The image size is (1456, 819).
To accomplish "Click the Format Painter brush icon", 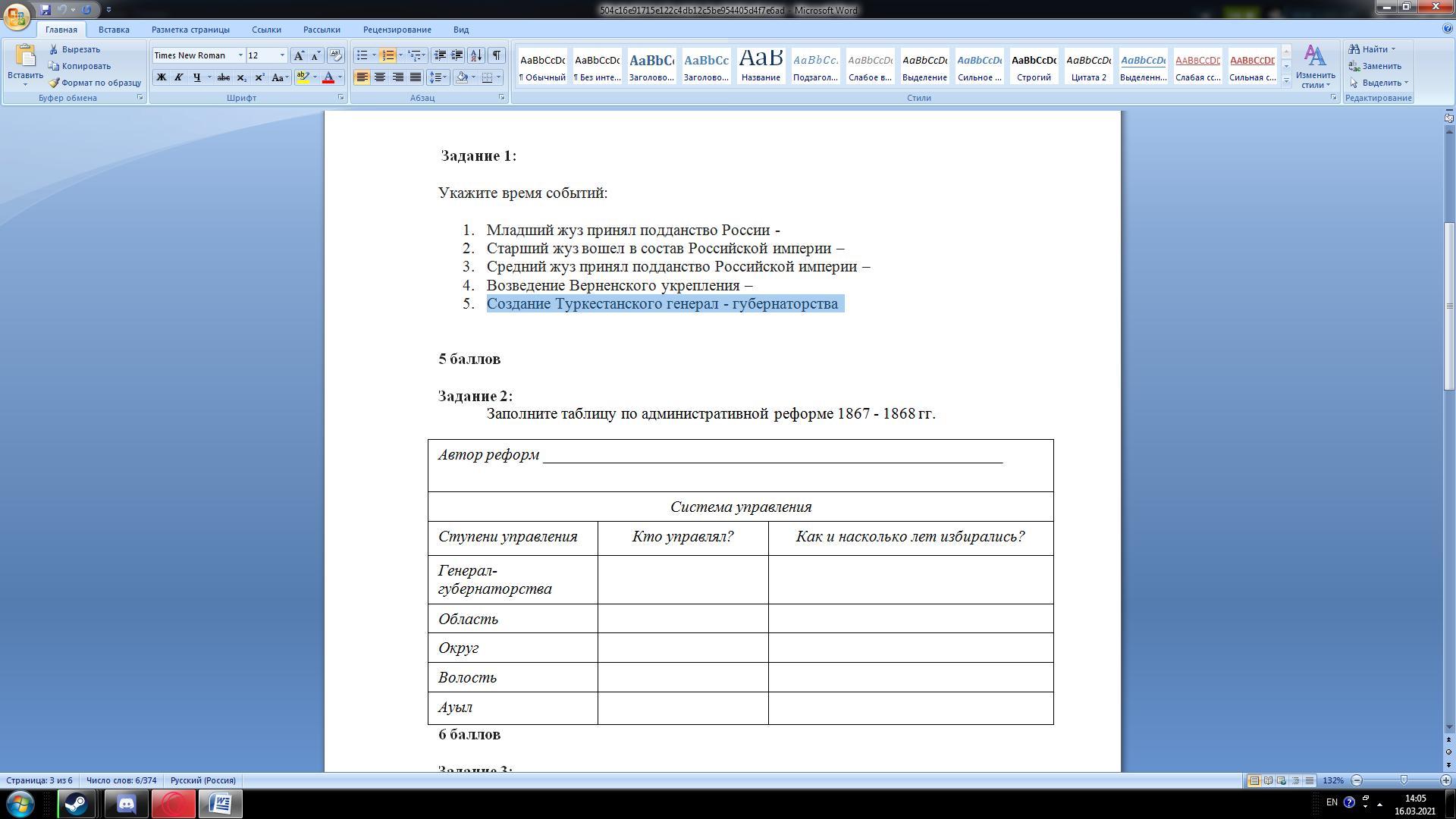I will [x=55, y=83].
